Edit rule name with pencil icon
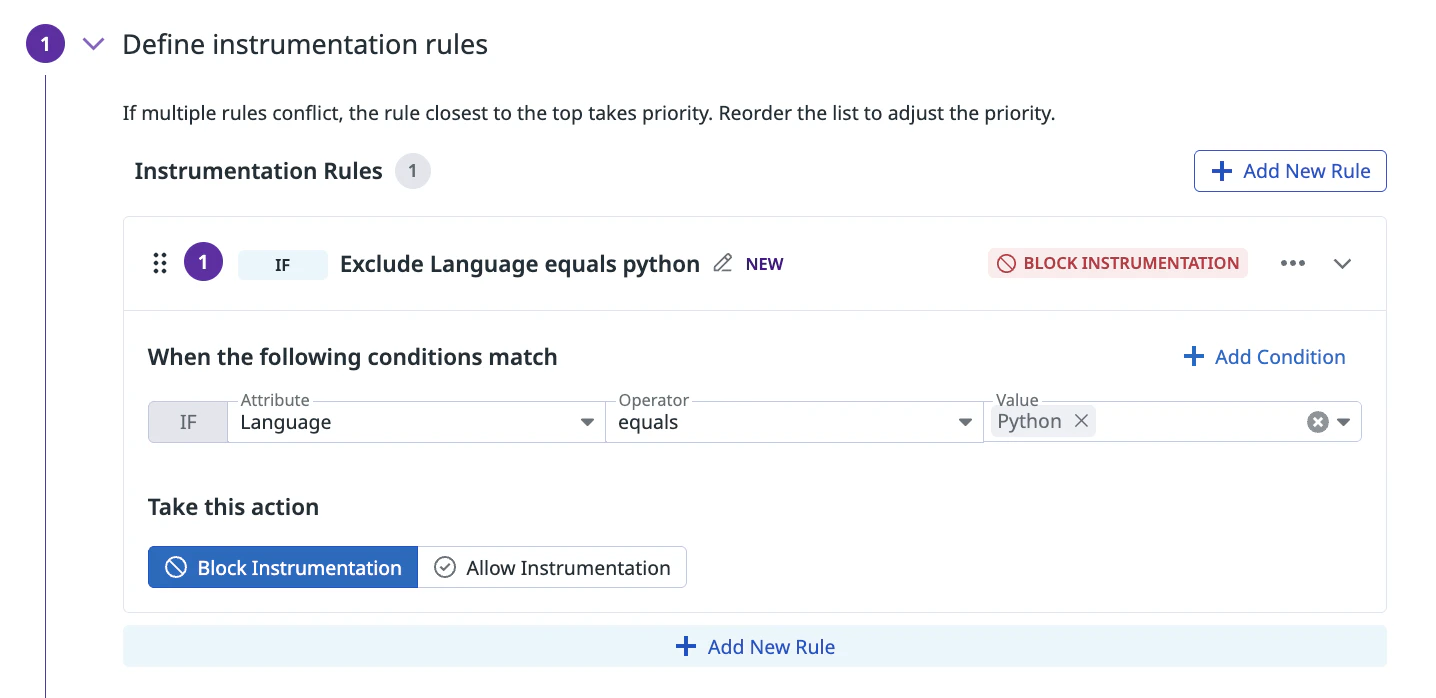Screen dimensions: 1436x698 click(722, 264)
